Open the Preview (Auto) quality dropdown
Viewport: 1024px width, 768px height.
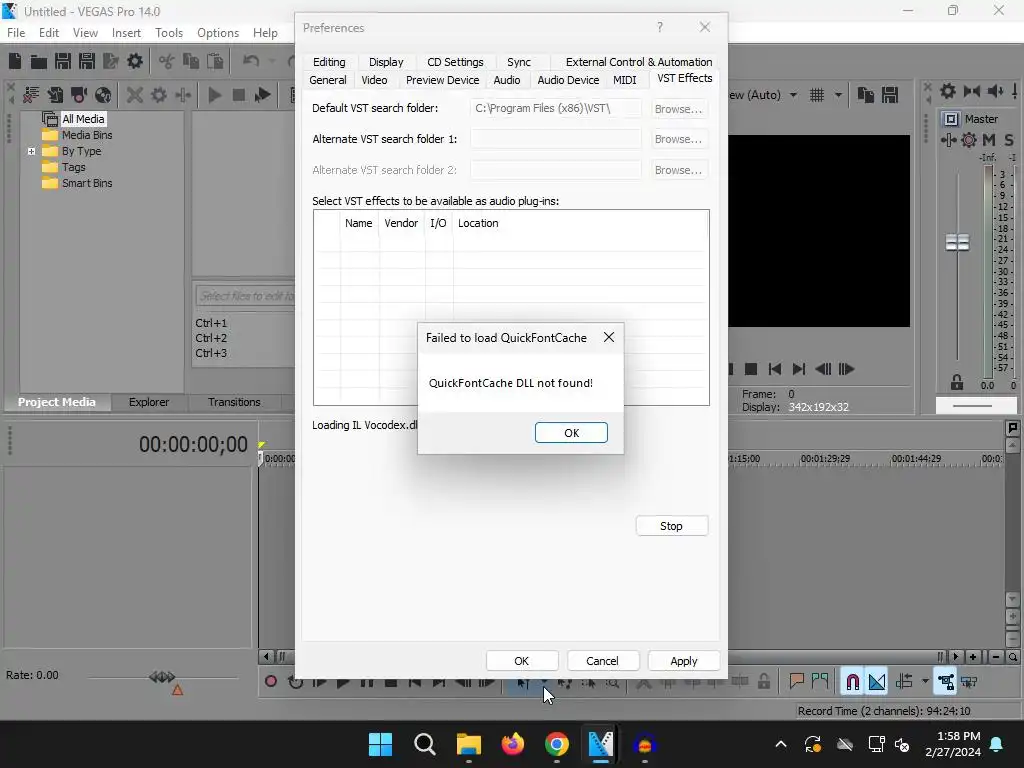point(793,95)
